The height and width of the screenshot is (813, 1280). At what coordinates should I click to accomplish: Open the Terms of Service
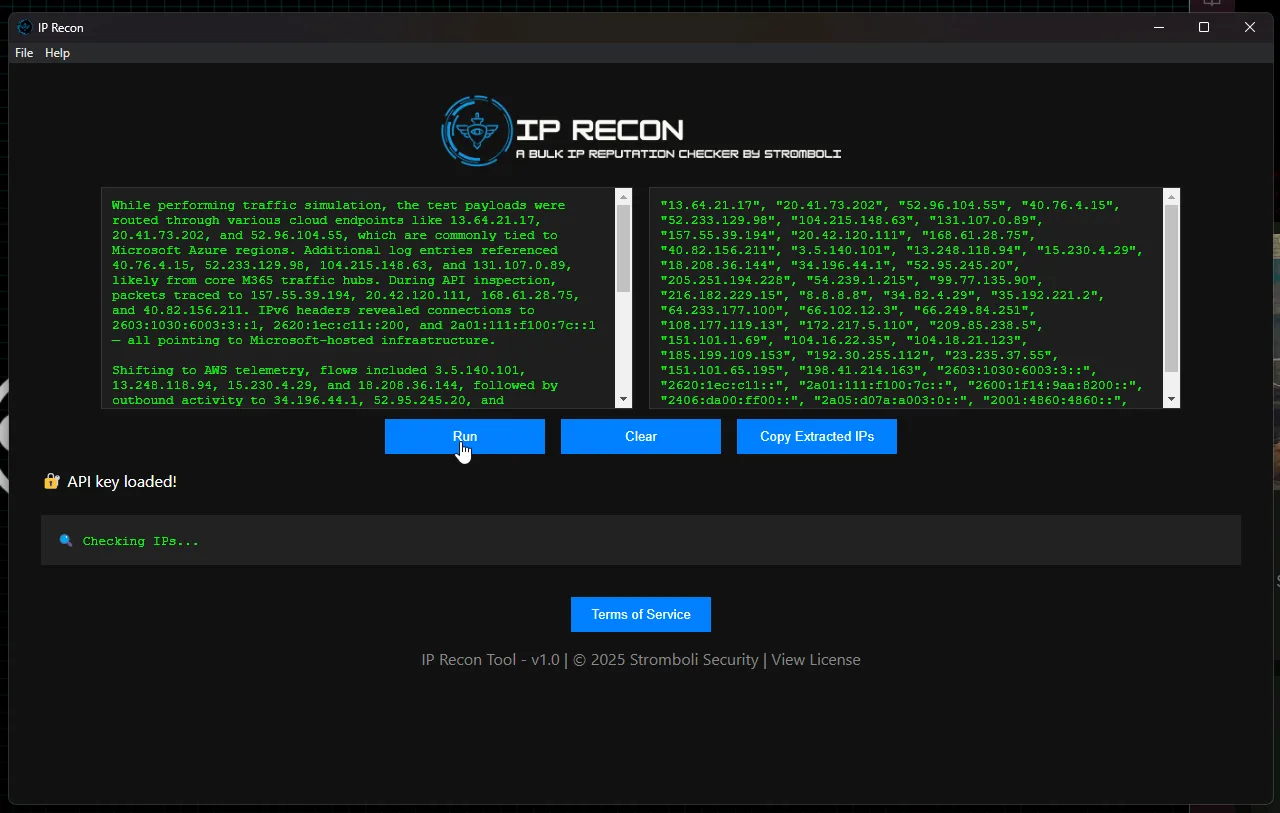(x=640, y=614)
